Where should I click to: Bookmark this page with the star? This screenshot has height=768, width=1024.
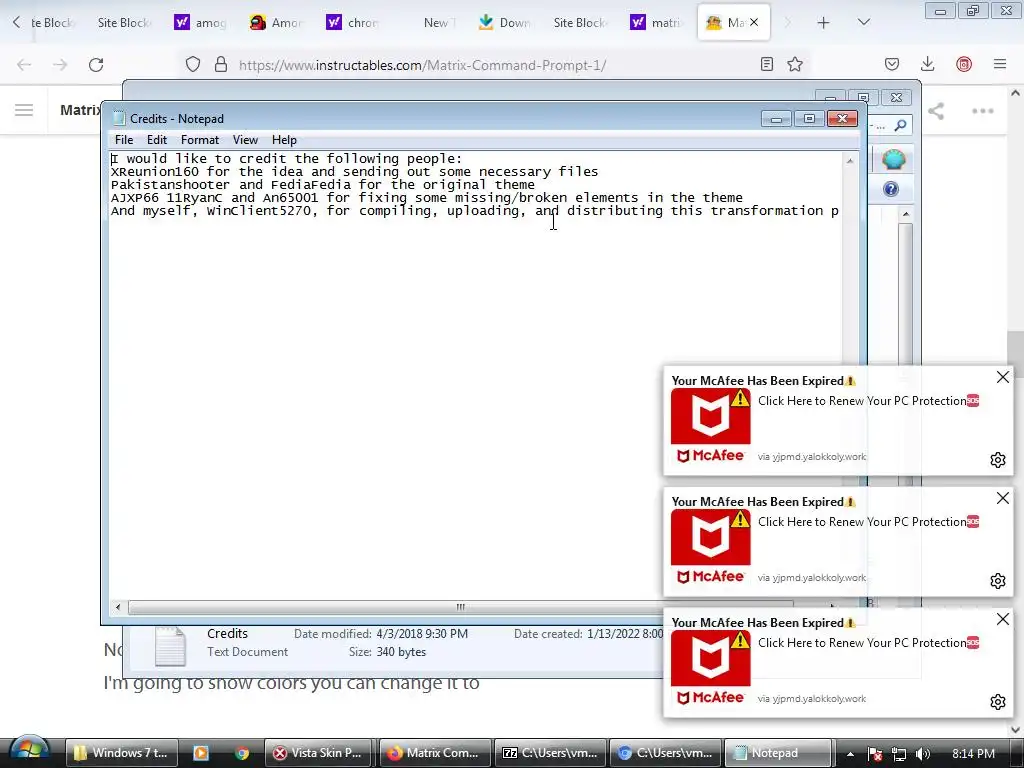tap(795, 64)
